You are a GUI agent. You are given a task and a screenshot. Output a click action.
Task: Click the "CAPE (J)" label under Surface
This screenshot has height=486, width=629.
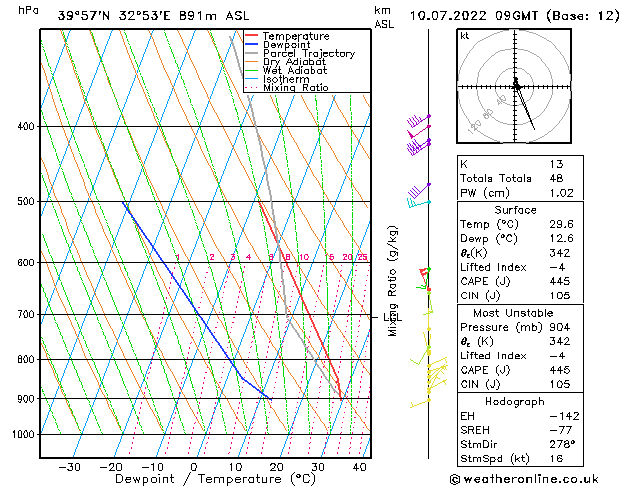[x=485, y=281]
